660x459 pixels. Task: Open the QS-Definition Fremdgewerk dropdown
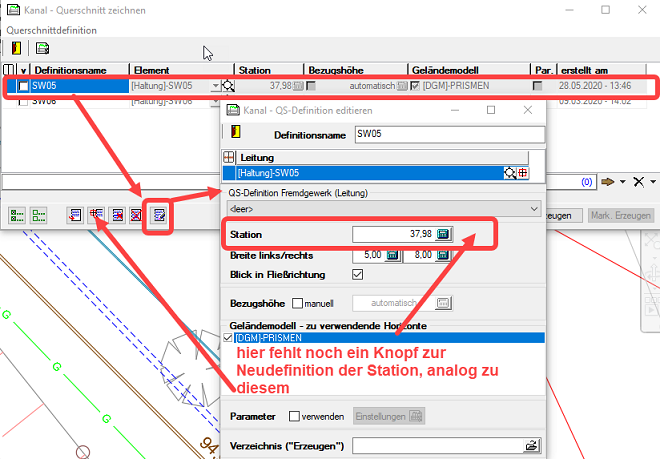pos(534,208)
